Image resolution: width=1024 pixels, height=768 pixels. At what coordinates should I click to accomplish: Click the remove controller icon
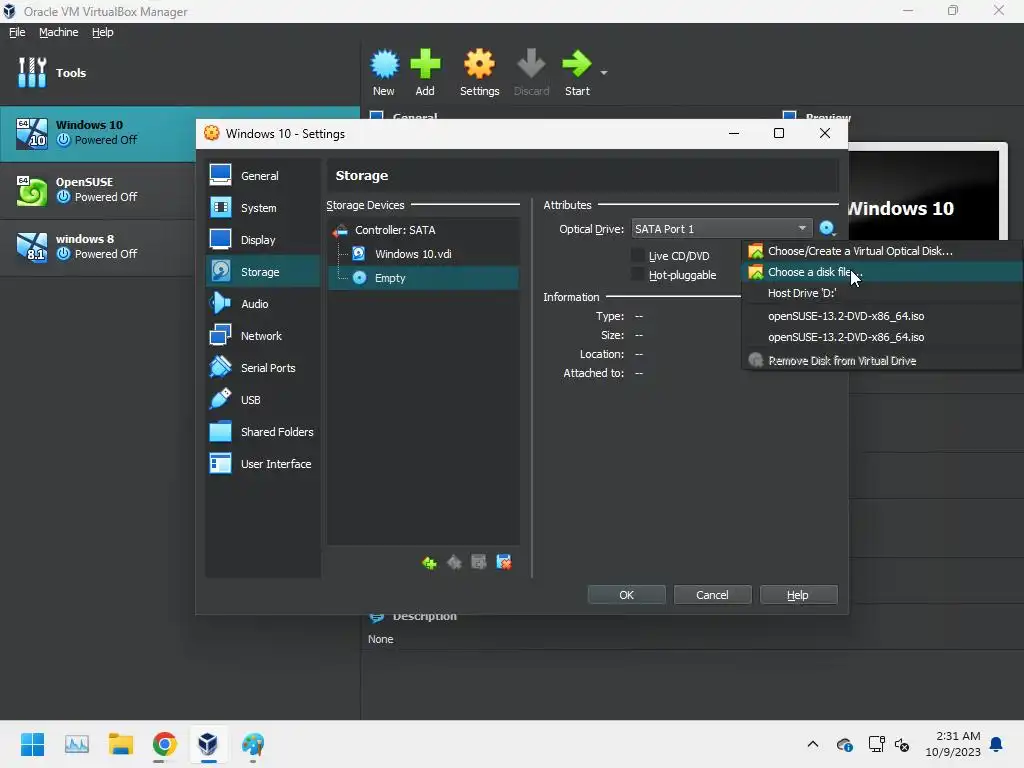click(x=454, y=562)
